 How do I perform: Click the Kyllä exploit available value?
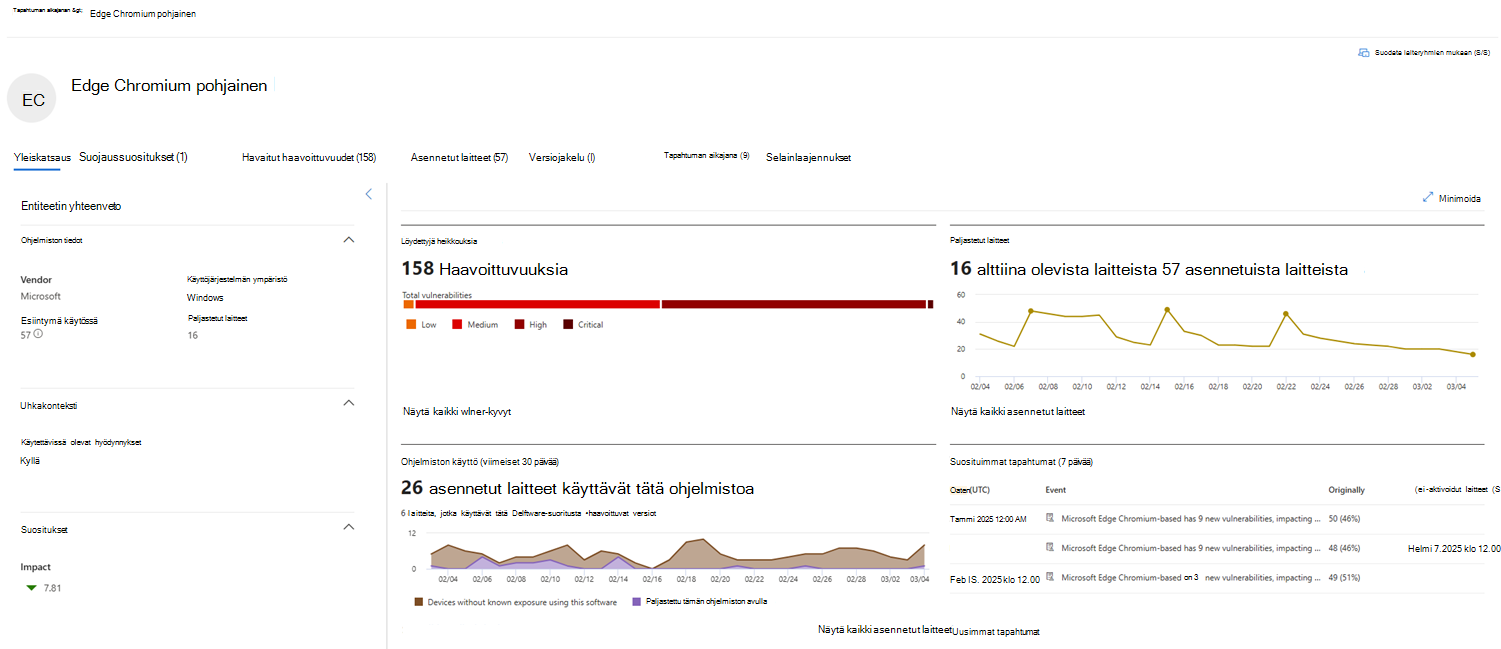(x=30, y=461)
